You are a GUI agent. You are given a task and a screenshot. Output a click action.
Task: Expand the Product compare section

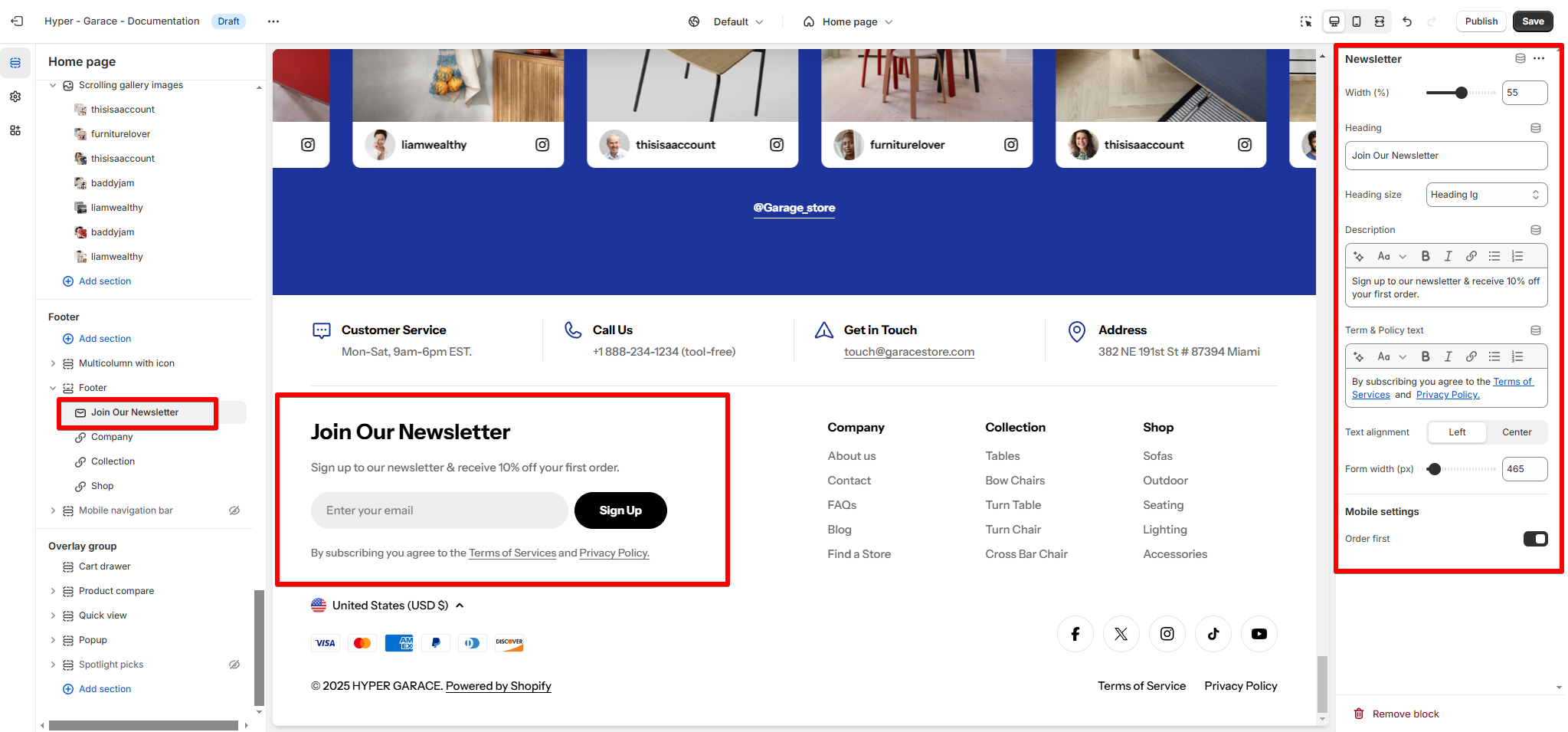[x=53, y=591]
